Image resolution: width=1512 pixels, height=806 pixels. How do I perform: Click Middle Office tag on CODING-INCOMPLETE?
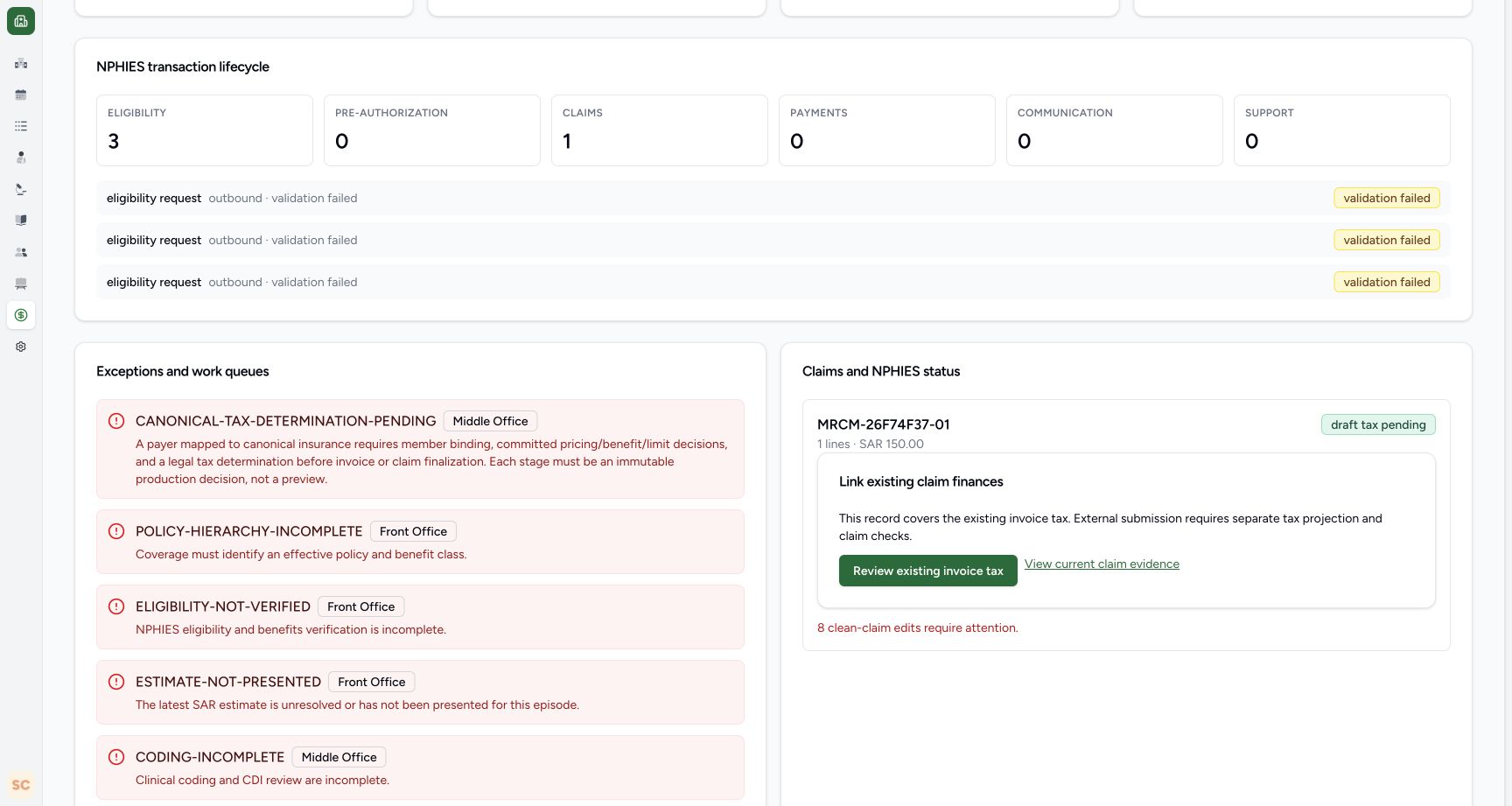tap(339, 757)
